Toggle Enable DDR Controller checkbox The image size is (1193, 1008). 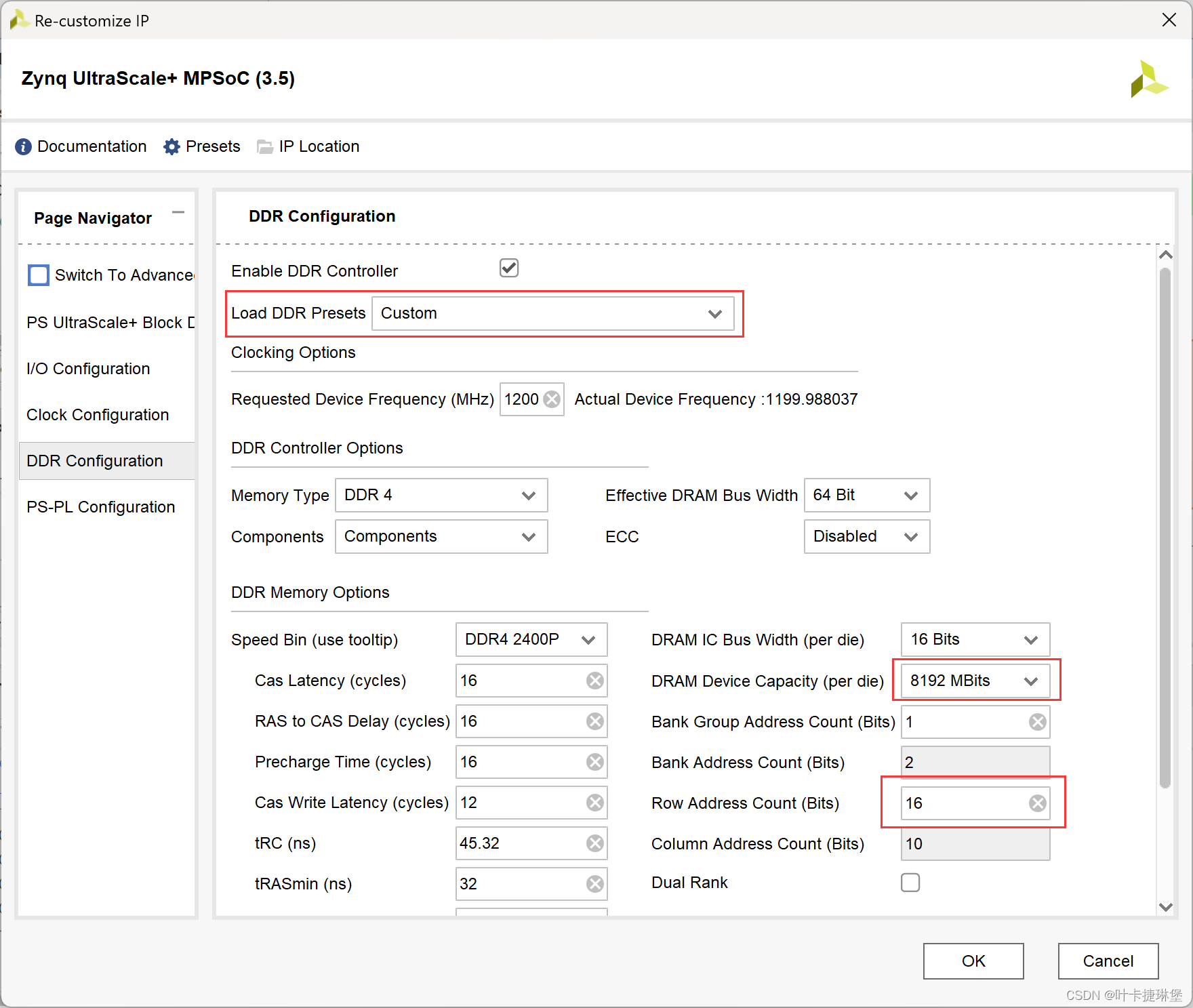pos(509,268)
